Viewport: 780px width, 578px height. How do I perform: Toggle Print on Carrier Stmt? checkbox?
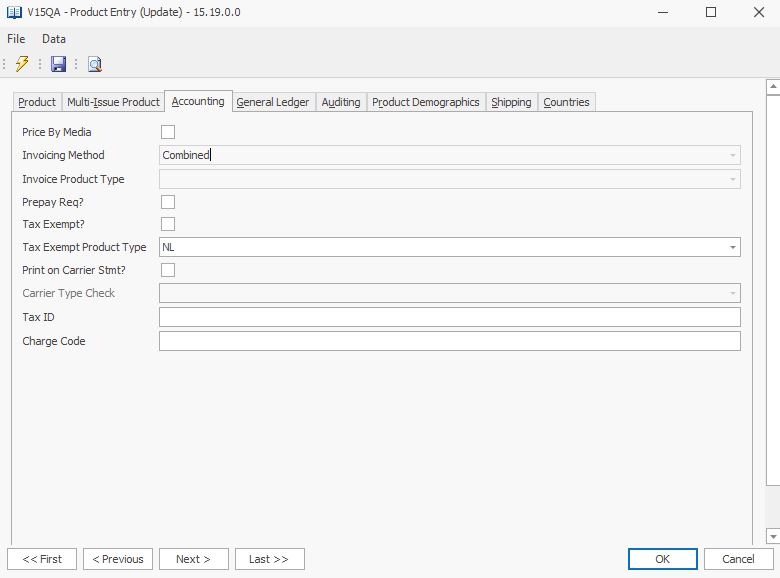pos(168,270)
